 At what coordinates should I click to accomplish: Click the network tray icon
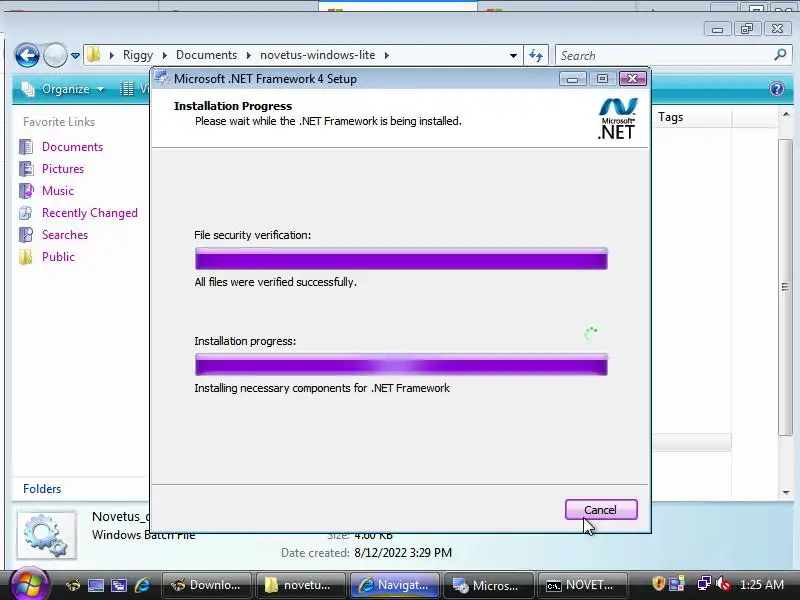pos(704,583)
